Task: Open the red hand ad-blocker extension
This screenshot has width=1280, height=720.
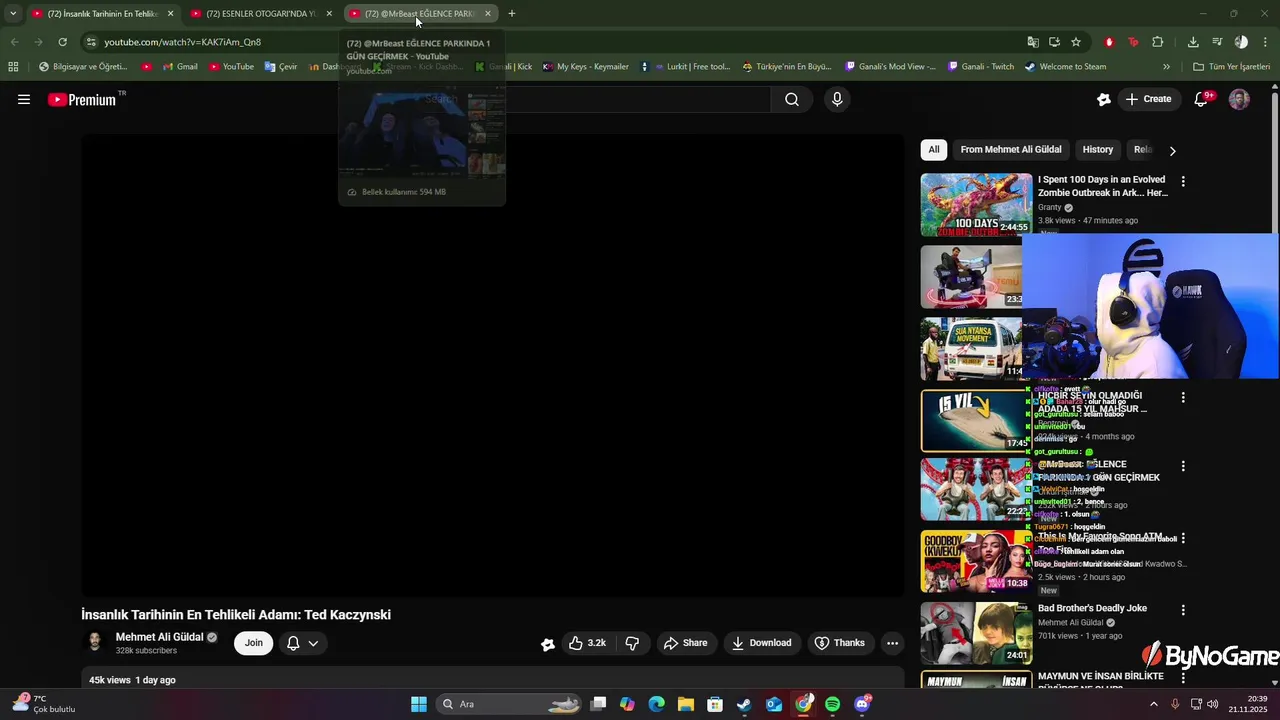Action: [1109, 42]
